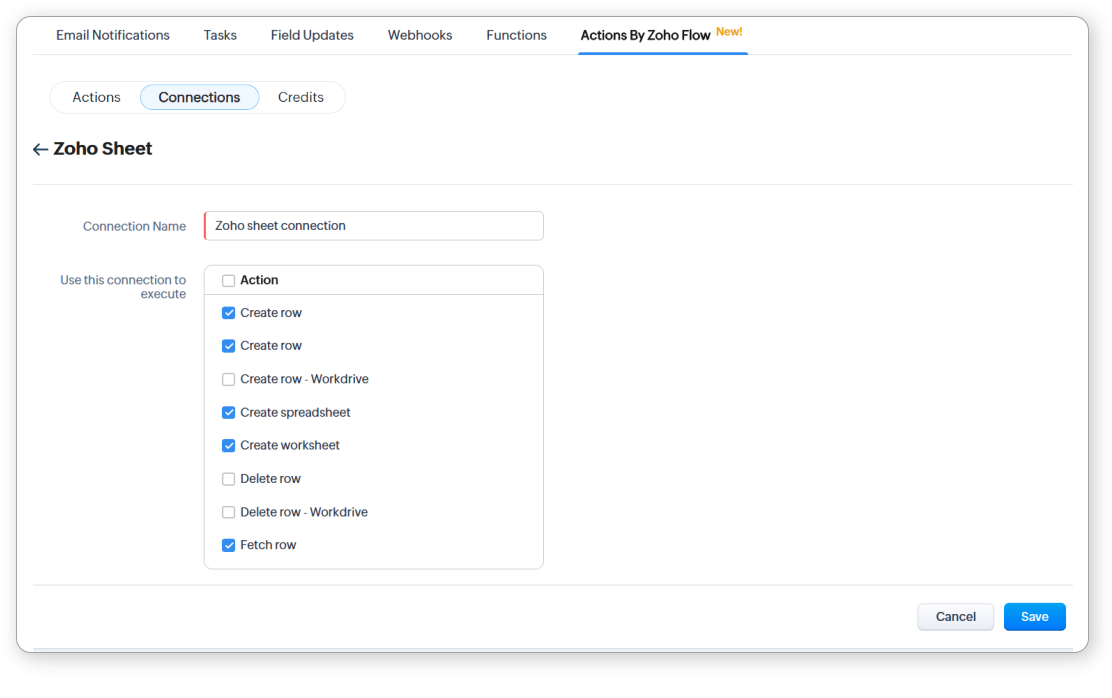Click the Create spreadsheet label text
This screenshot has height=698, width=1112.
pos(295,412)
